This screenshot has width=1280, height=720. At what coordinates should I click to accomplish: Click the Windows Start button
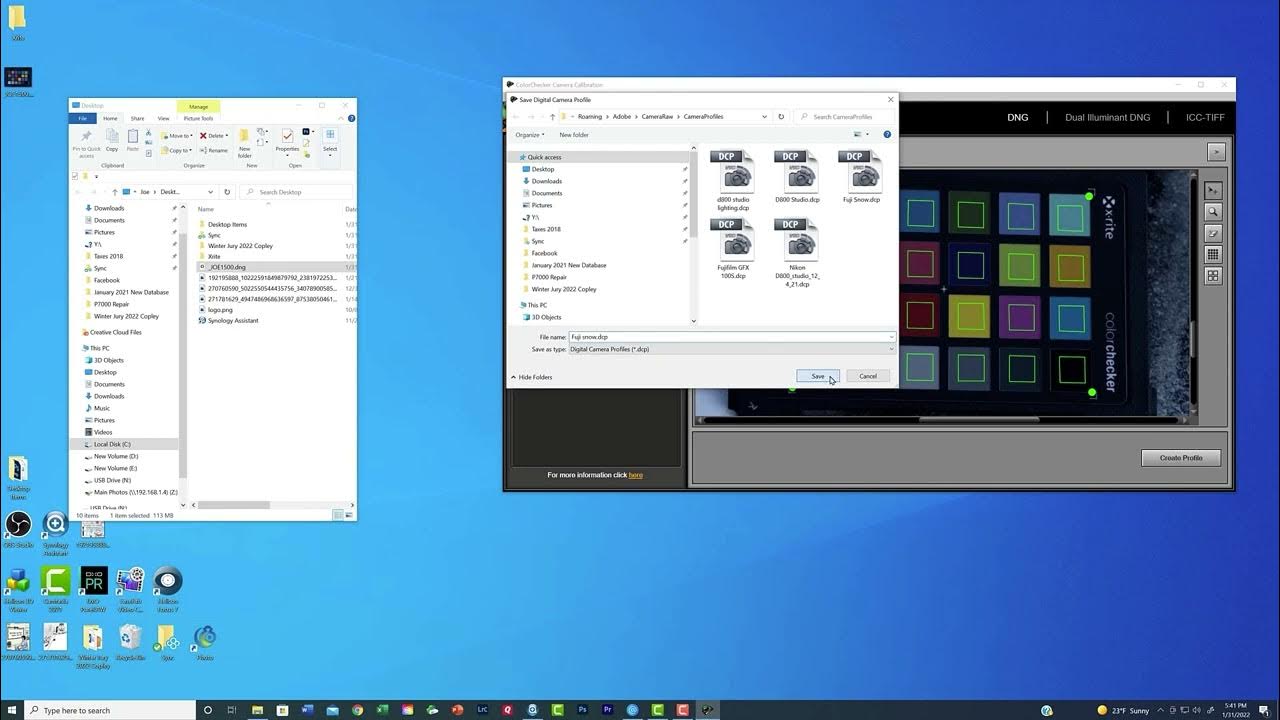[x=12, y=710]
